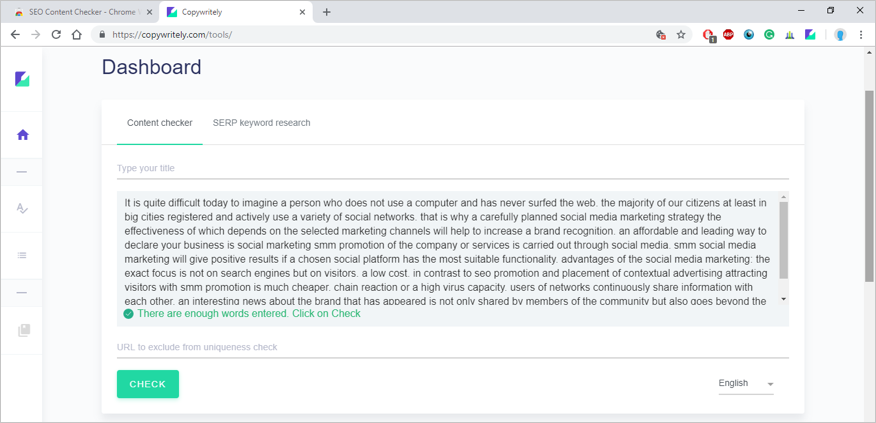Reload the current page
Image resolution: width=876 pixels, height=423 pixels.
(56, 34)
